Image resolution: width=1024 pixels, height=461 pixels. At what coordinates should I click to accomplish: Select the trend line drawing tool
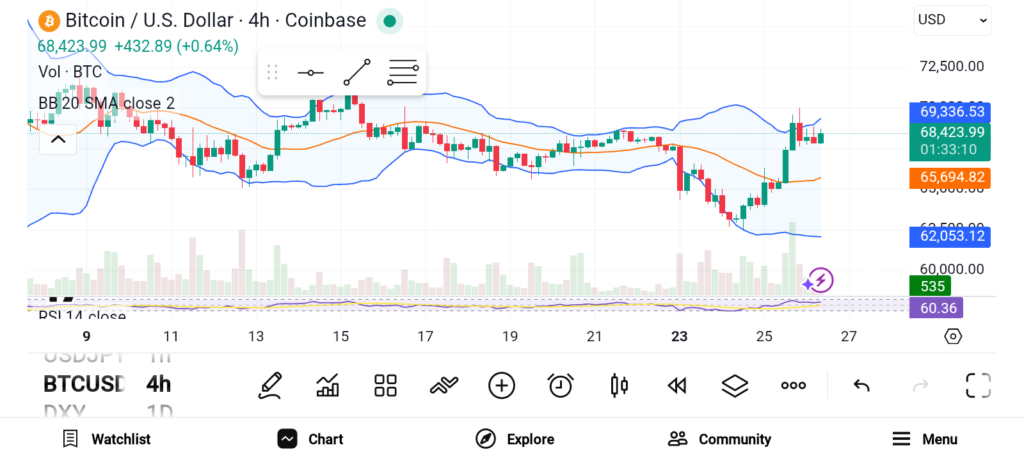[356, 72]
